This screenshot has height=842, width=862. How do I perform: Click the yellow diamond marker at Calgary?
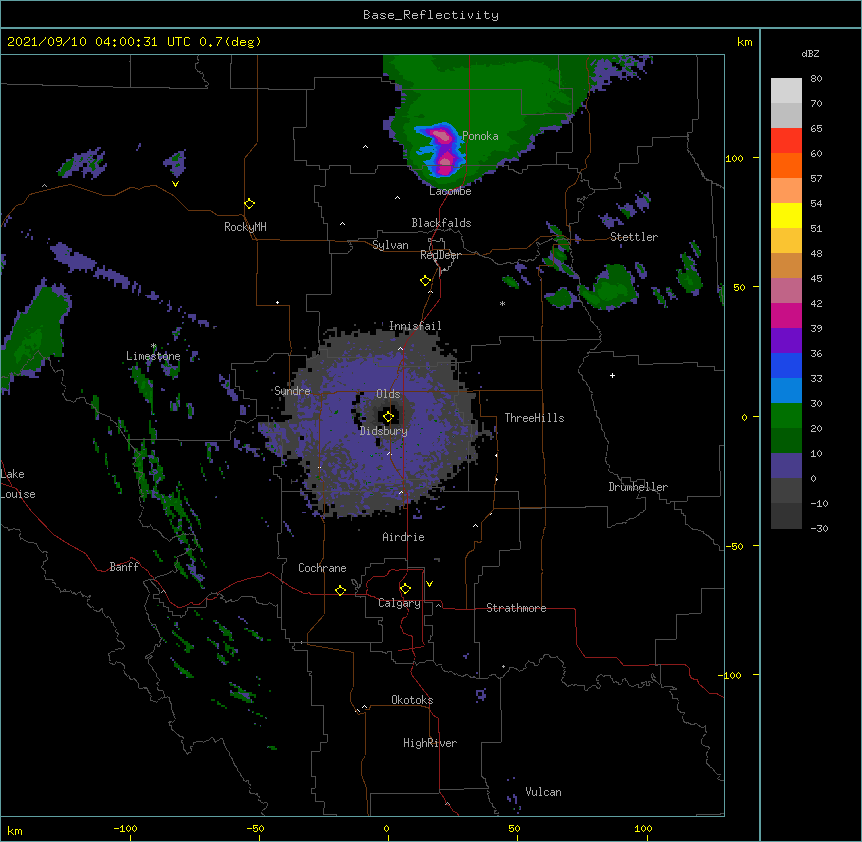405,589
